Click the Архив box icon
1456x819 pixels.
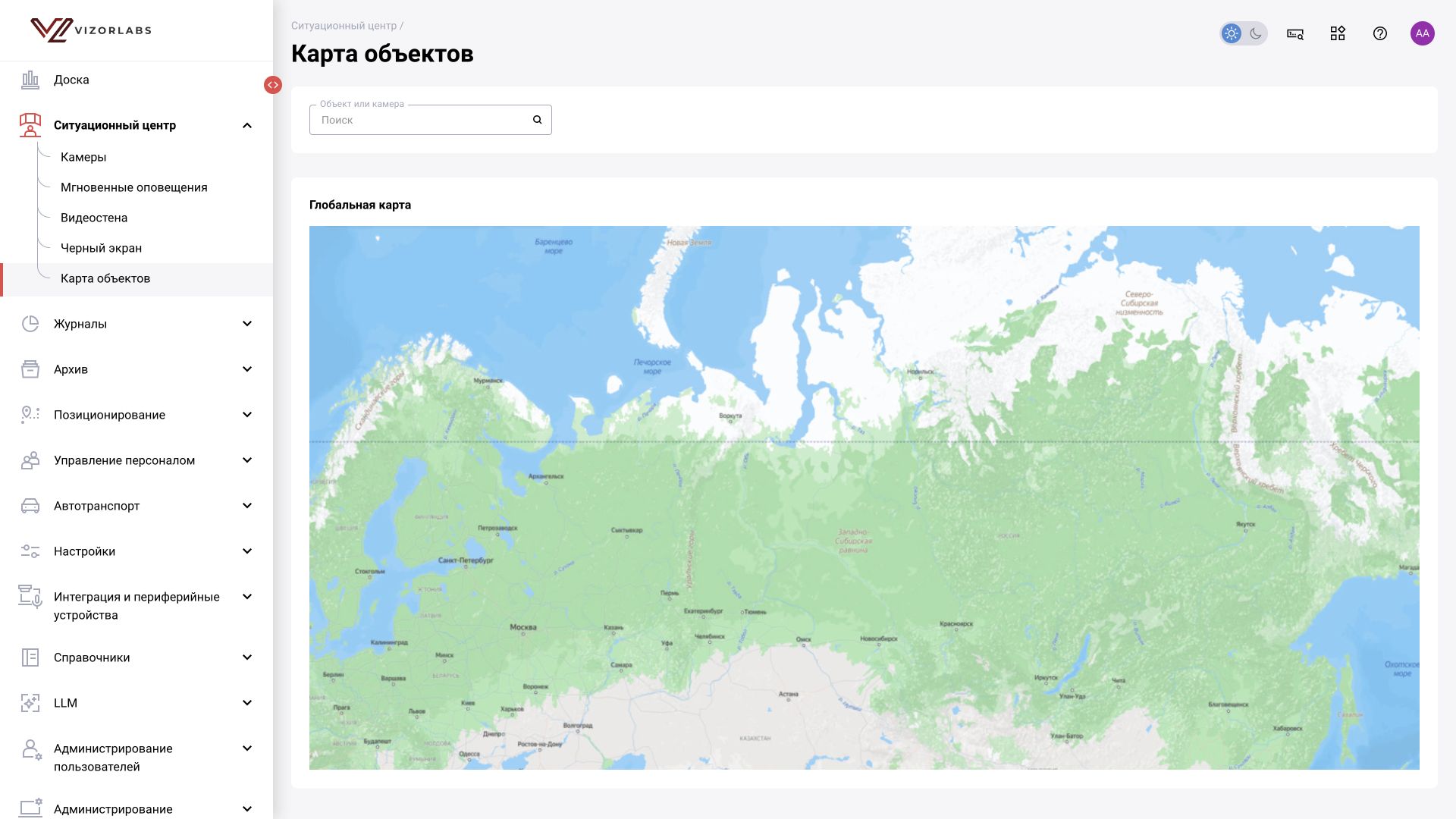click(x=30, y=369)
